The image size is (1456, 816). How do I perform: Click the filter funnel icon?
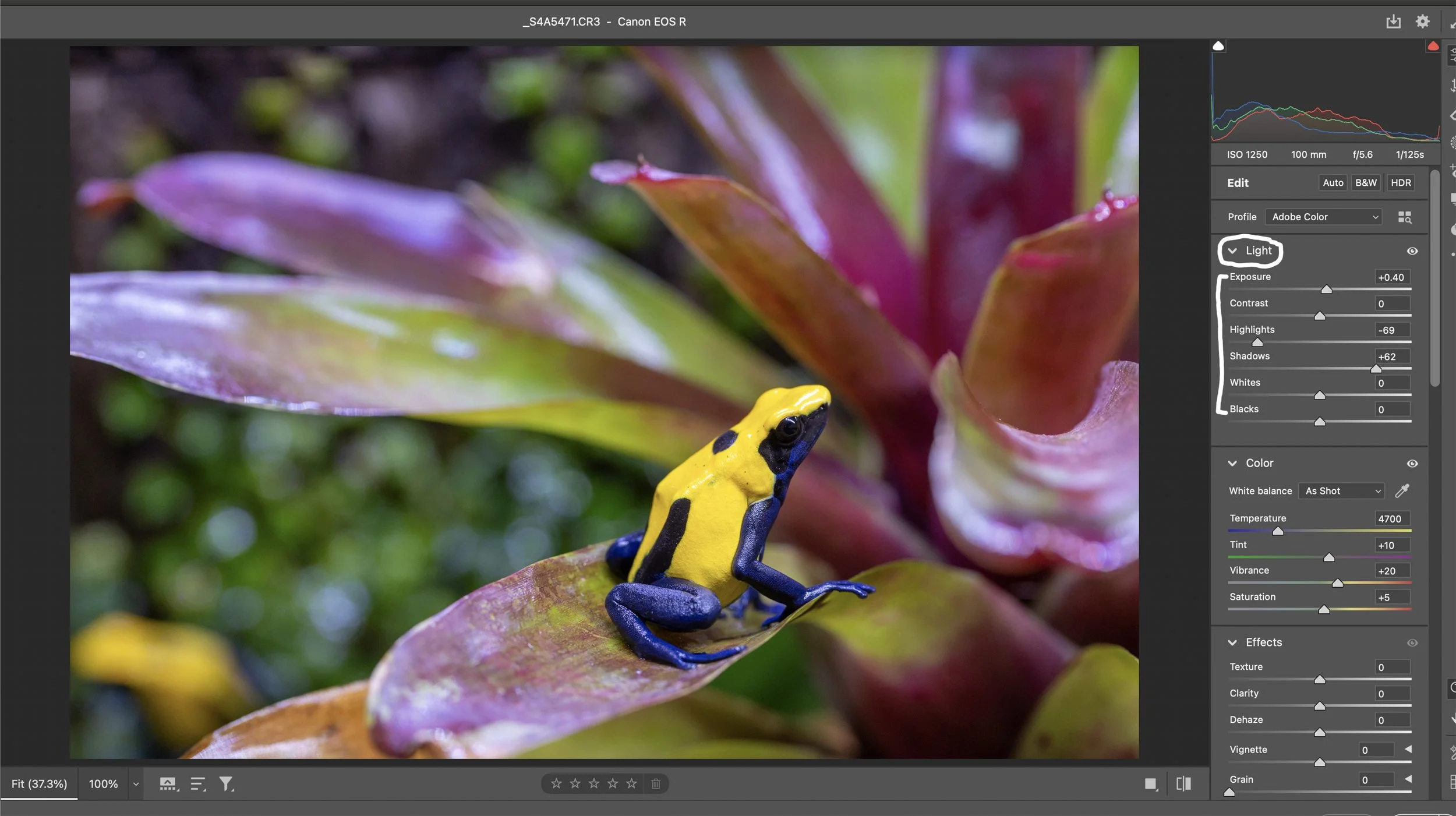pos(225,784)
